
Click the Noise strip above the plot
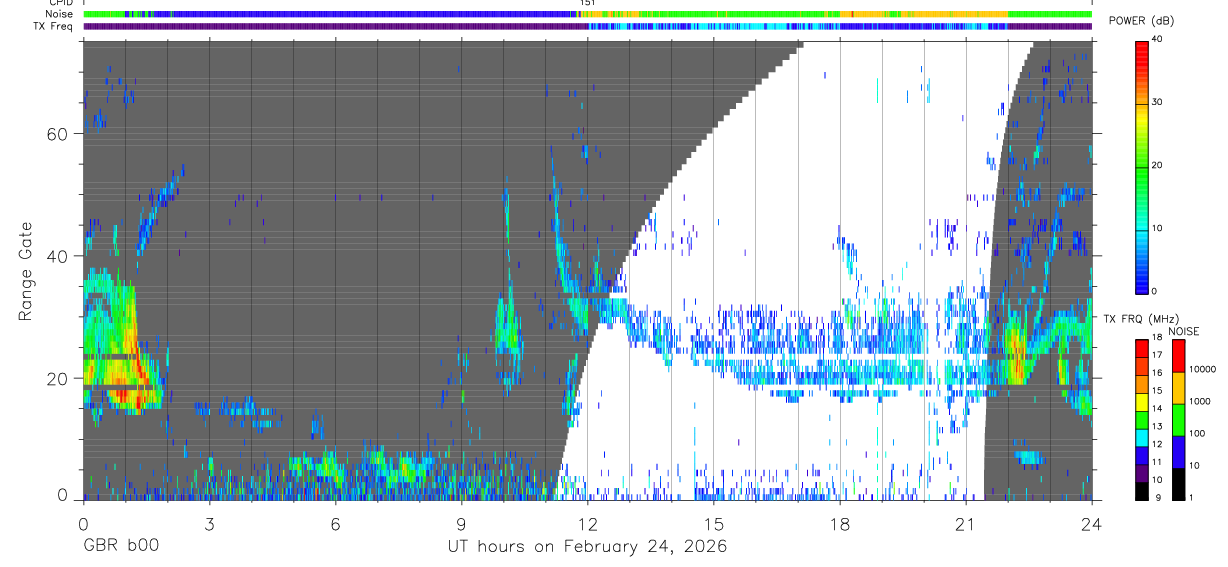coord(587,14)
